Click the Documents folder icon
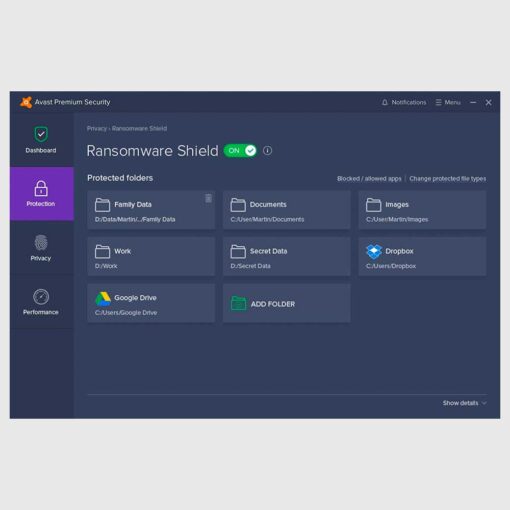Image resolution: width=510 pixels, height=510 pixels. pyautogui.click(x=238, y=205)
